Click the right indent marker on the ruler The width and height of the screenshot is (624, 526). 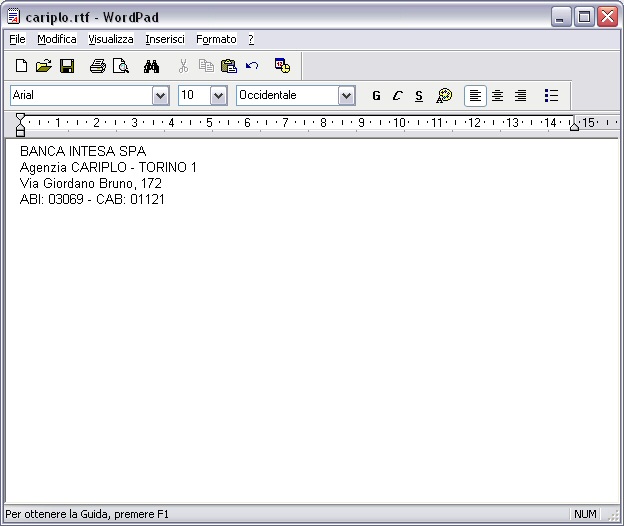point(574,126)
